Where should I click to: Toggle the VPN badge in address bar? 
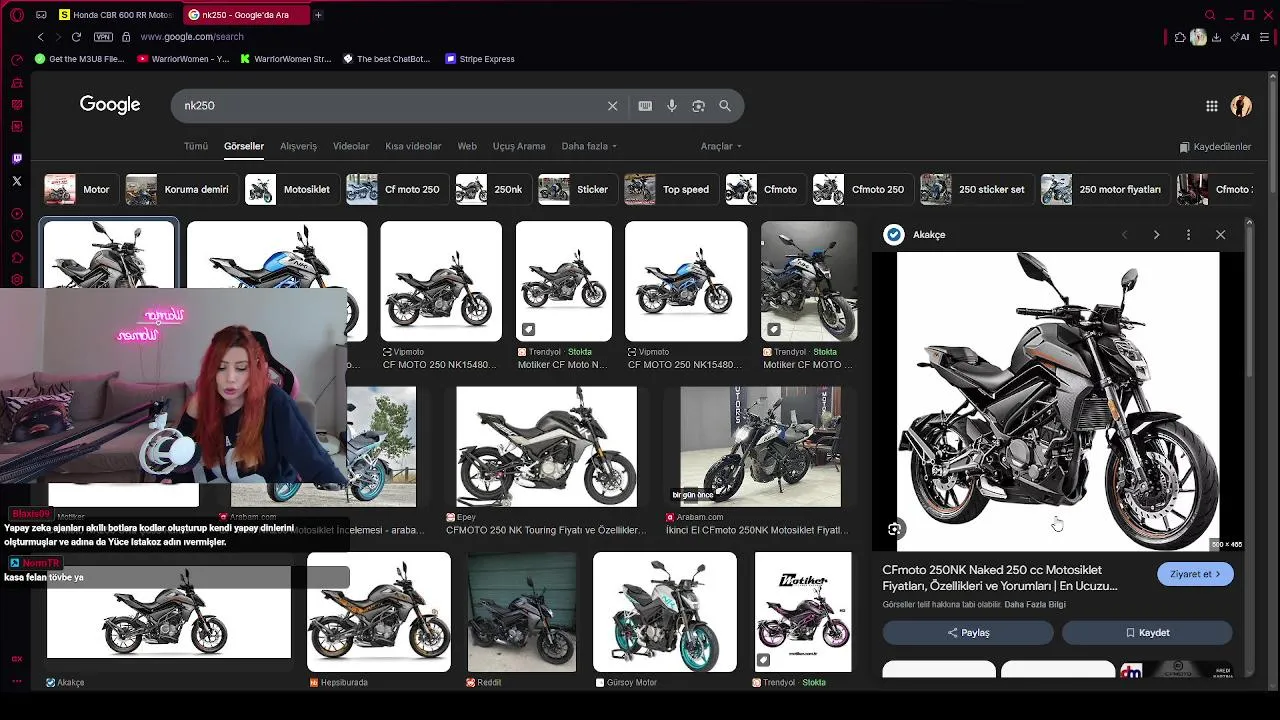[103, 37]
